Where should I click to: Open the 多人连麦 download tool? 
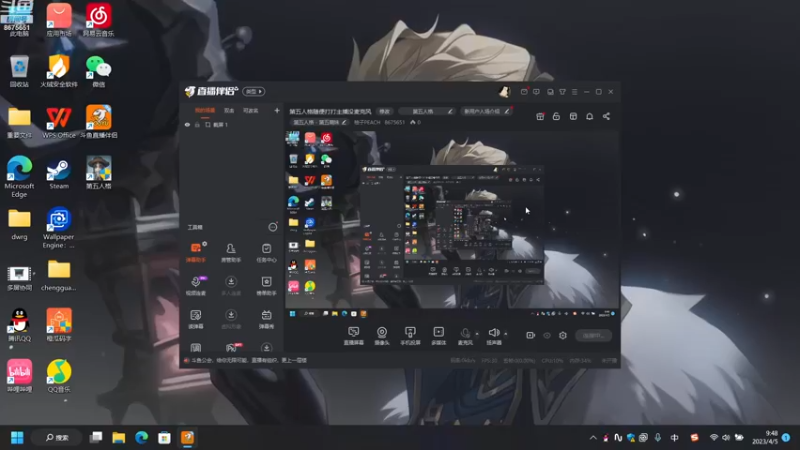[x=231, y=286]
